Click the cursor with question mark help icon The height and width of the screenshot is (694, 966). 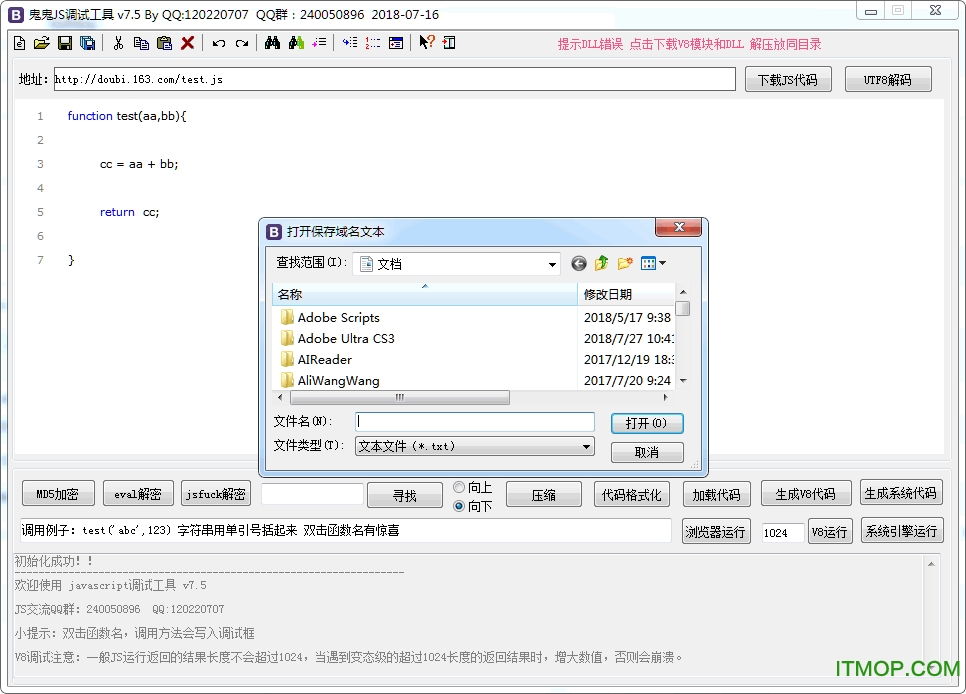(x=426, y=42)
